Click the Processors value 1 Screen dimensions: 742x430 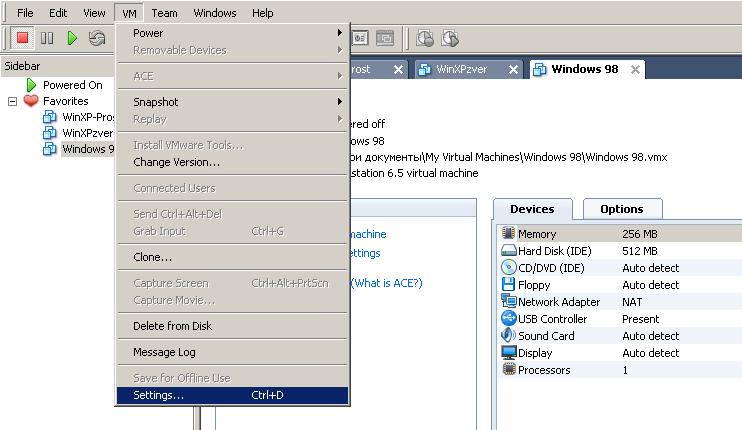point(625,370)
